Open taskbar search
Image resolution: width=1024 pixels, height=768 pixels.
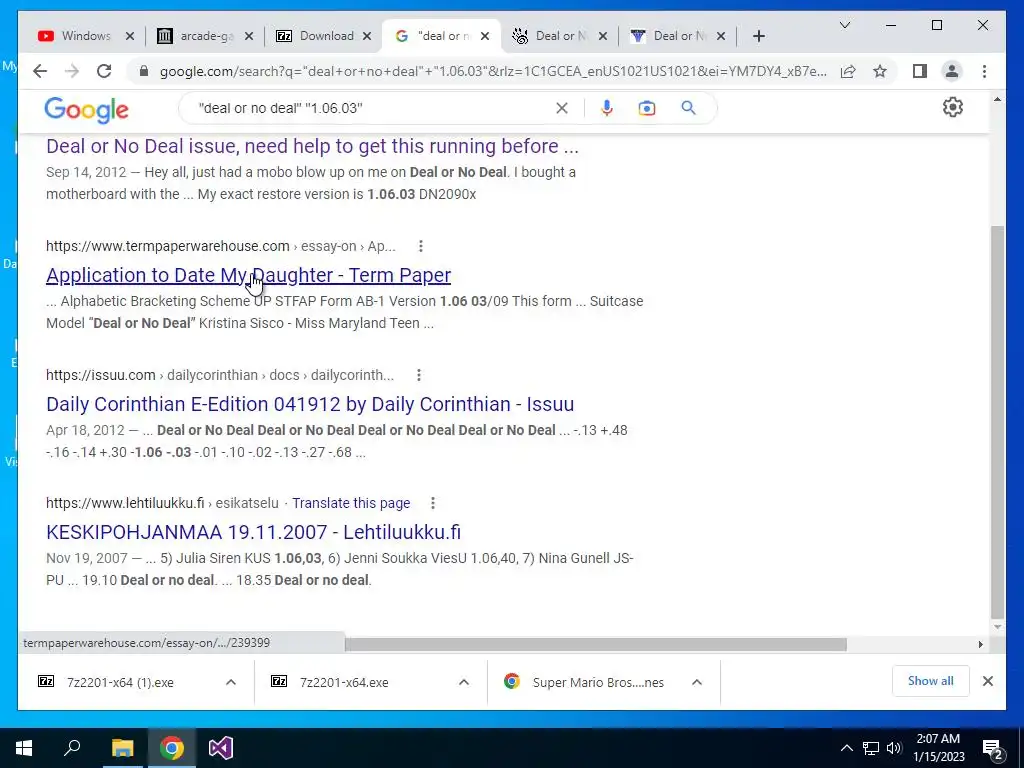pyautogui.click(x=72, y=748)
